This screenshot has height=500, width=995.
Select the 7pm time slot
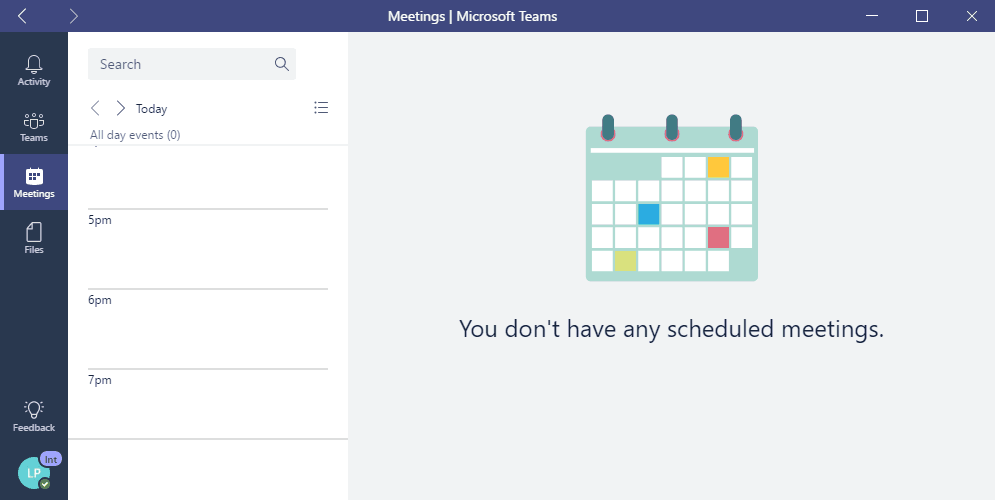pos(208,404)
